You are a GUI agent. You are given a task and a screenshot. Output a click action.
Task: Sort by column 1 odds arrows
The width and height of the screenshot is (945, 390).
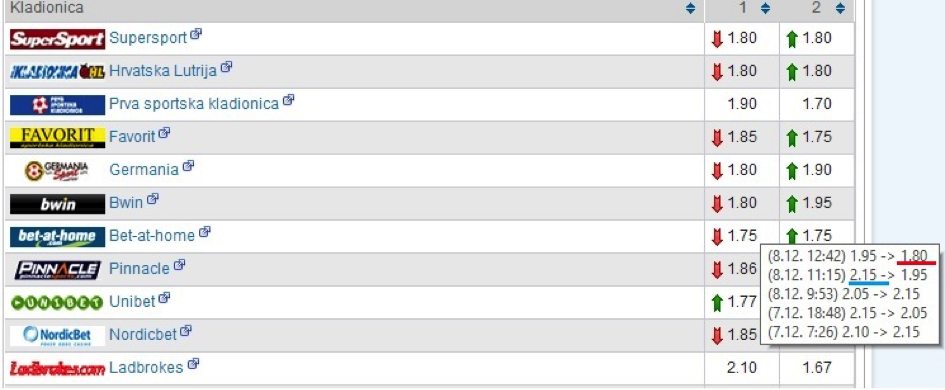765,9
